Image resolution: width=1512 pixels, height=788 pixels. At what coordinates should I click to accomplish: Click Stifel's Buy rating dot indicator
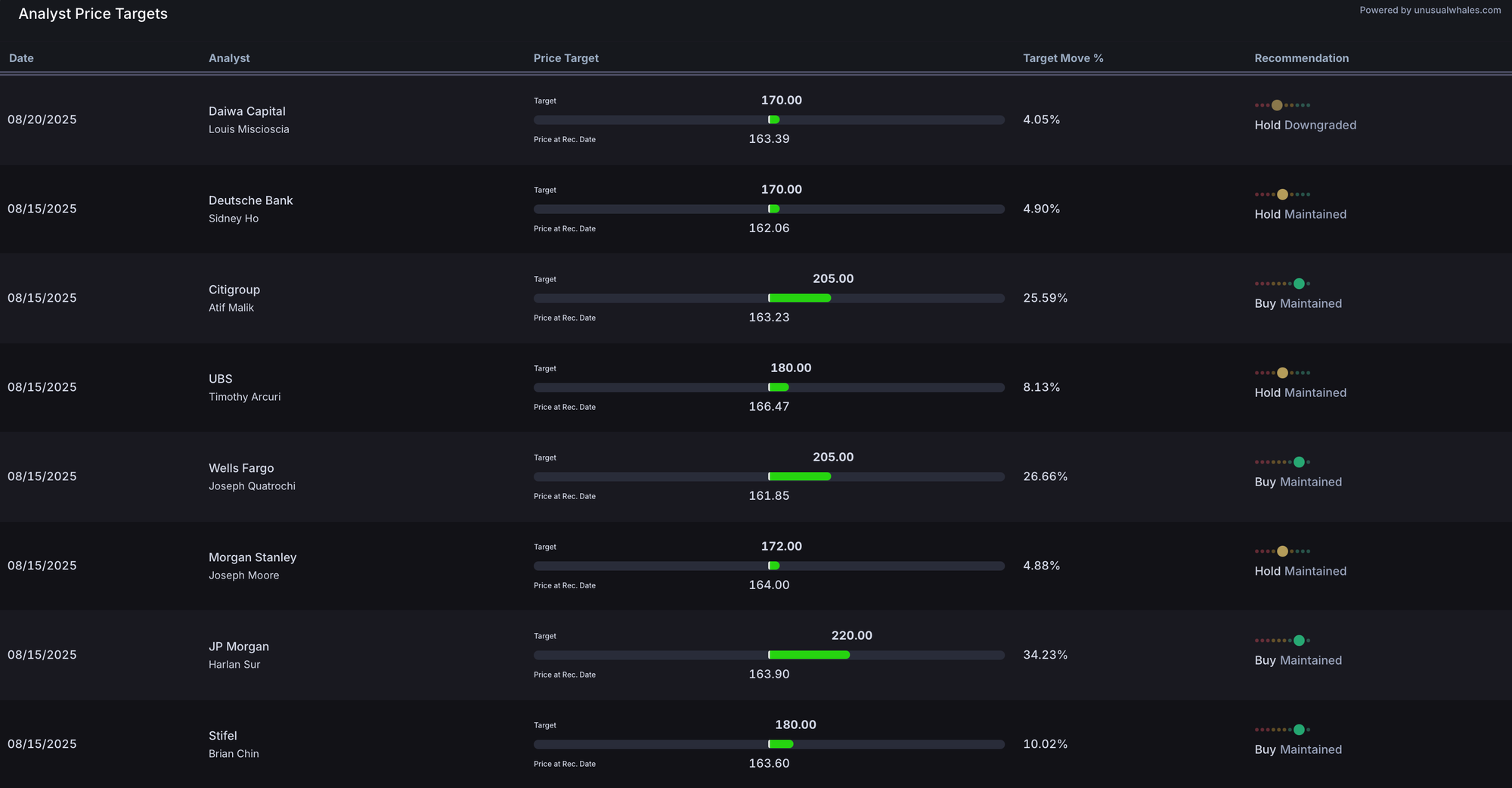[1282, 730]
